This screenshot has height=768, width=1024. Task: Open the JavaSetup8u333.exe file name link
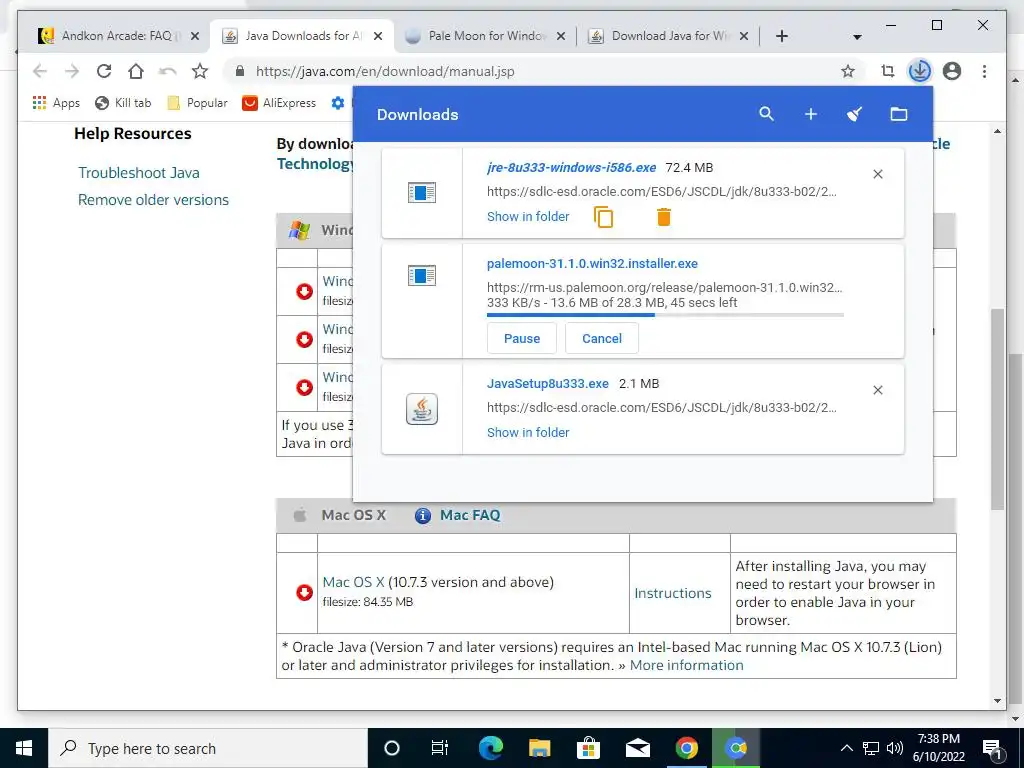pyautogui.click(x=548, y=383)
